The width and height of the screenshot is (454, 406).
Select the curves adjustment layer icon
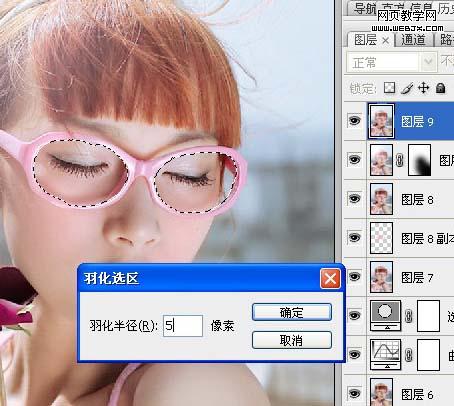click(385, 355)
